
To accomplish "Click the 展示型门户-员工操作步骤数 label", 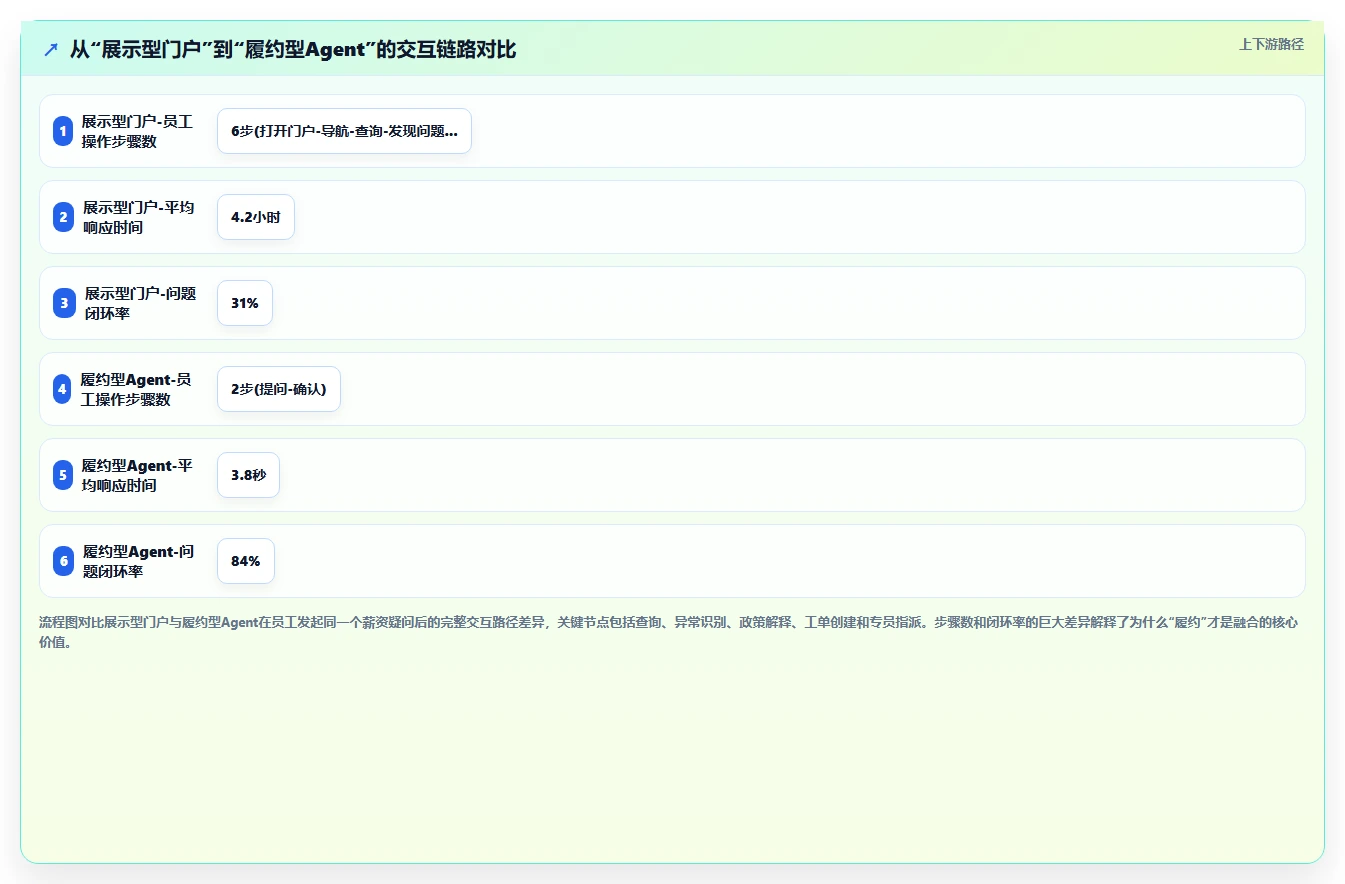I will click(137, 131).
